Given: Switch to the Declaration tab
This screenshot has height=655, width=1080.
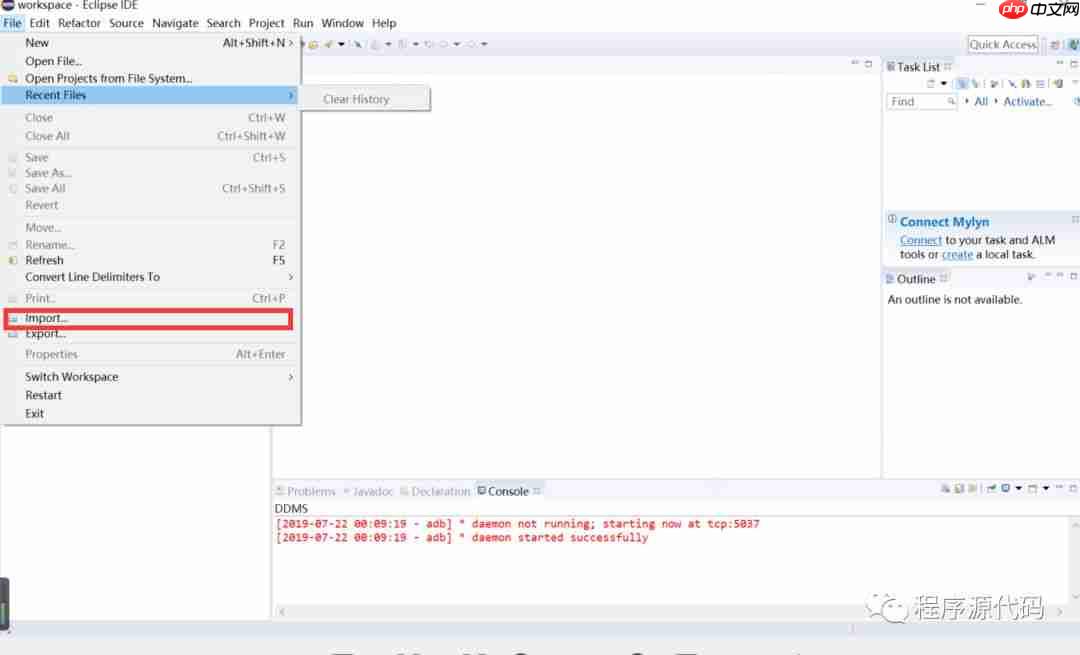Looking at the screenshot, I should click(435, 491).
